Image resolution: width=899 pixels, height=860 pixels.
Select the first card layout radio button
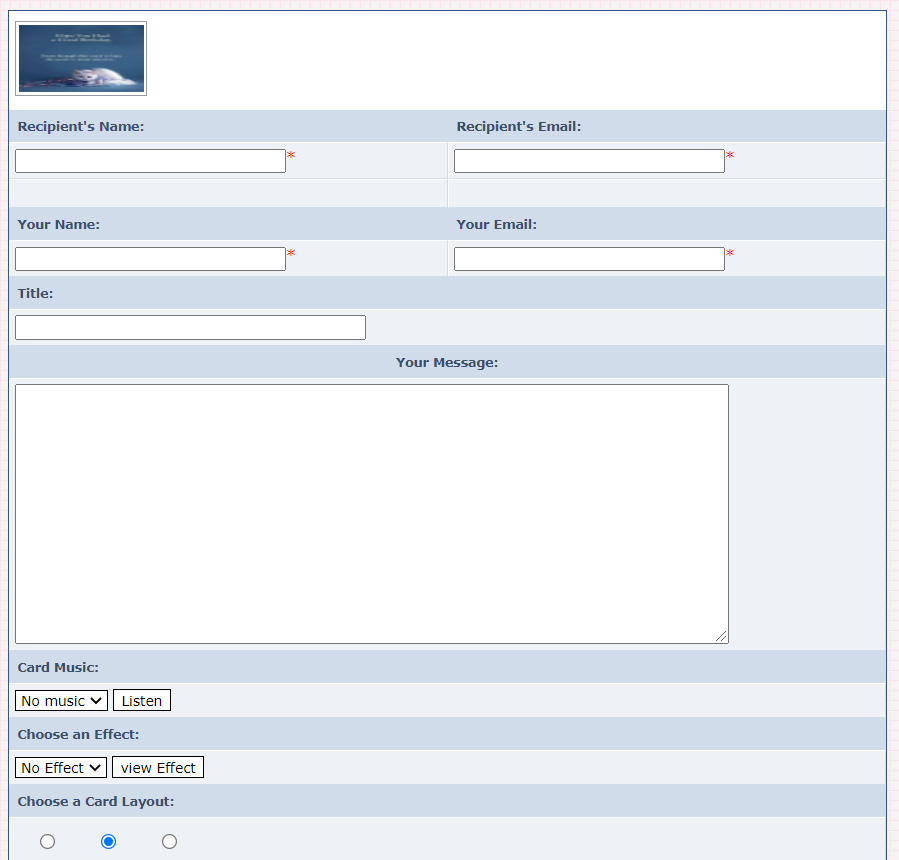click(48, 841)
